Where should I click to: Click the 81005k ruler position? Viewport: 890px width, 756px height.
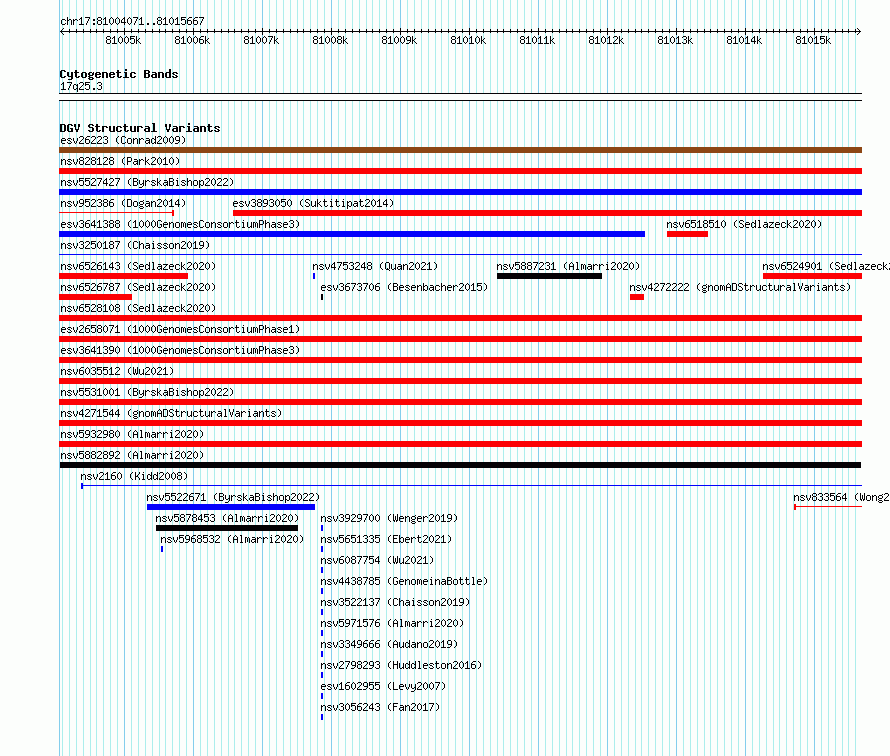click(x=123, y=40)
